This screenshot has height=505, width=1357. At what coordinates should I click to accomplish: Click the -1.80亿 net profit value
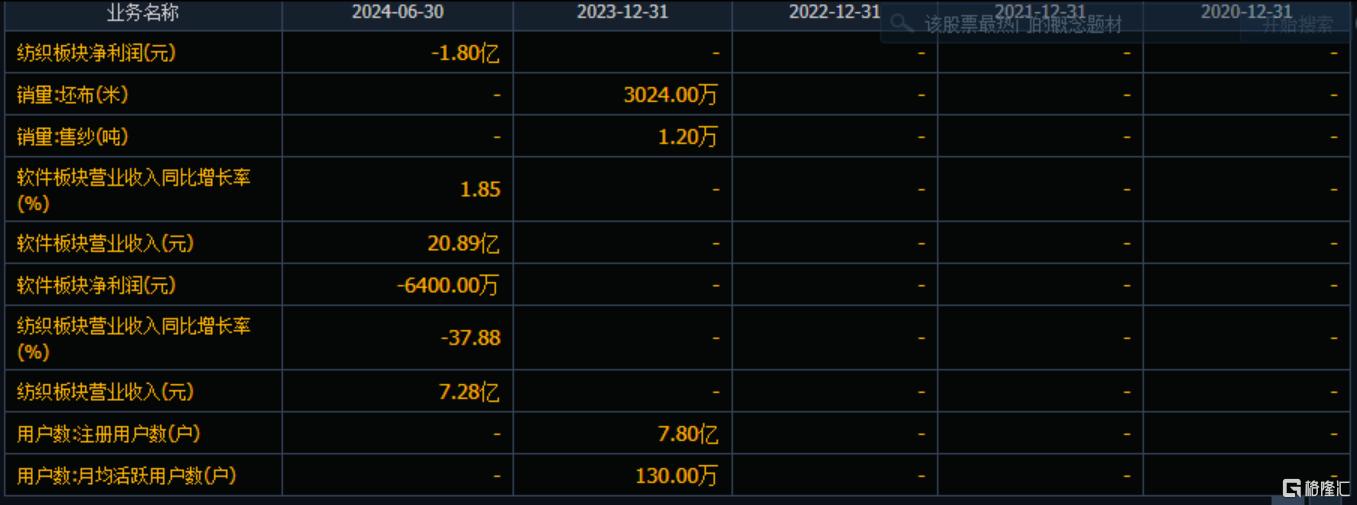(464, 53)
